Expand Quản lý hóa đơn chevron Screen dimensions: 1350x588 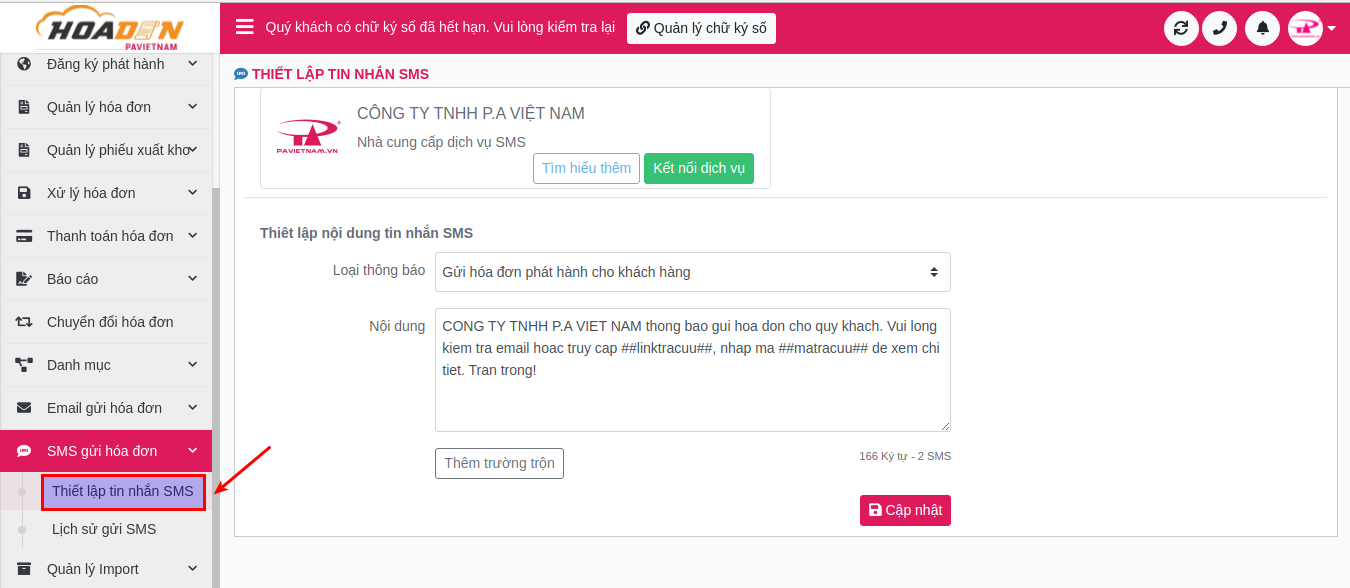point(193,106)
